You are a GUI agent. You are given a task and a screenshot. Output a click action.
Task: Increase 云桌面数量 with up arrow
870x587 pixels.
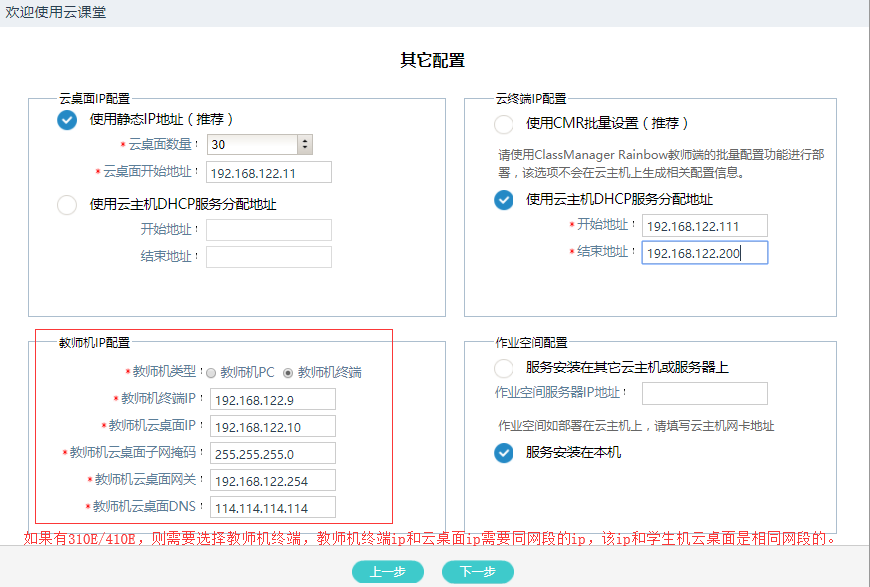(x=305, y=140)
